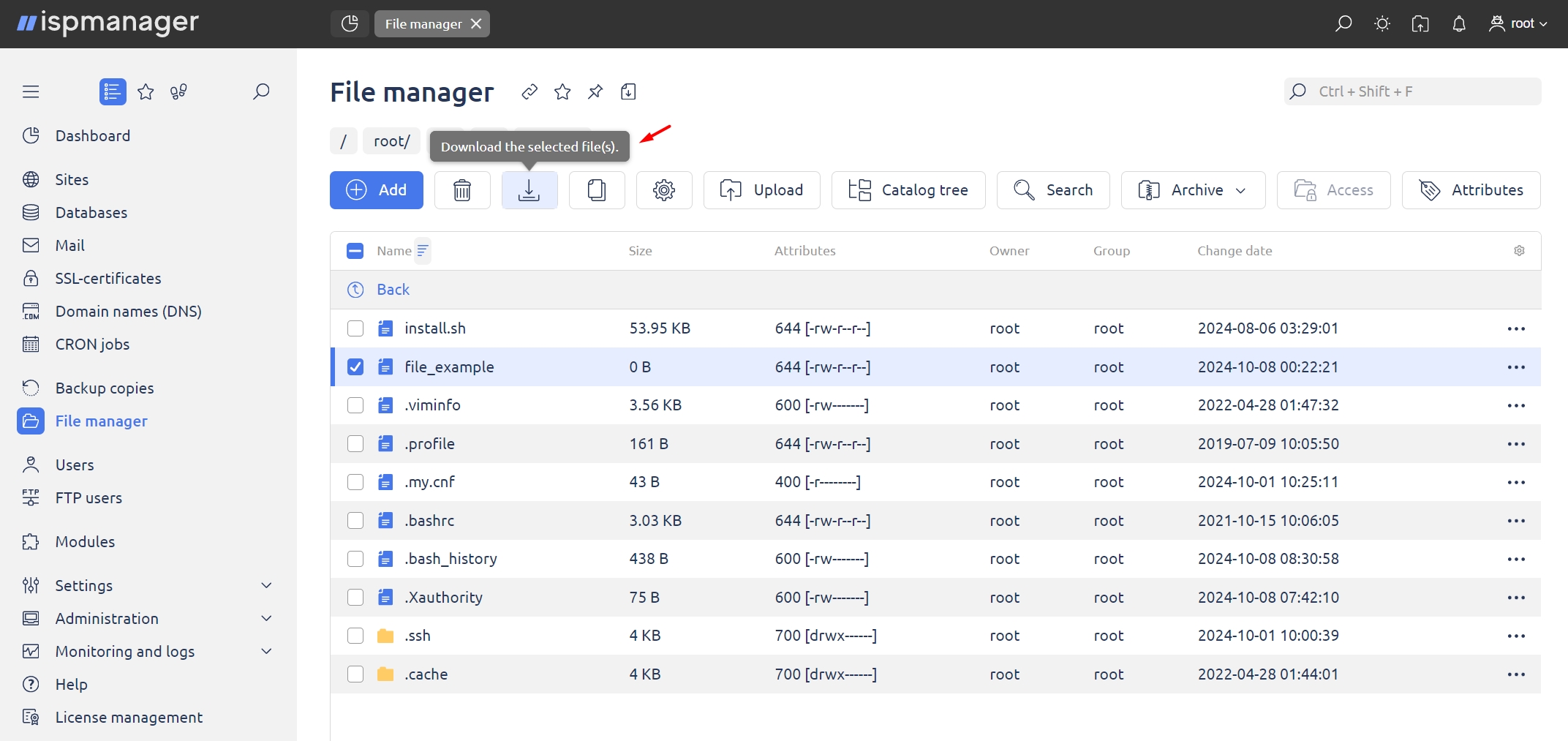1568x741 pixels.
Task: Select the .bashrc checkbox
Action: [355, 521]
